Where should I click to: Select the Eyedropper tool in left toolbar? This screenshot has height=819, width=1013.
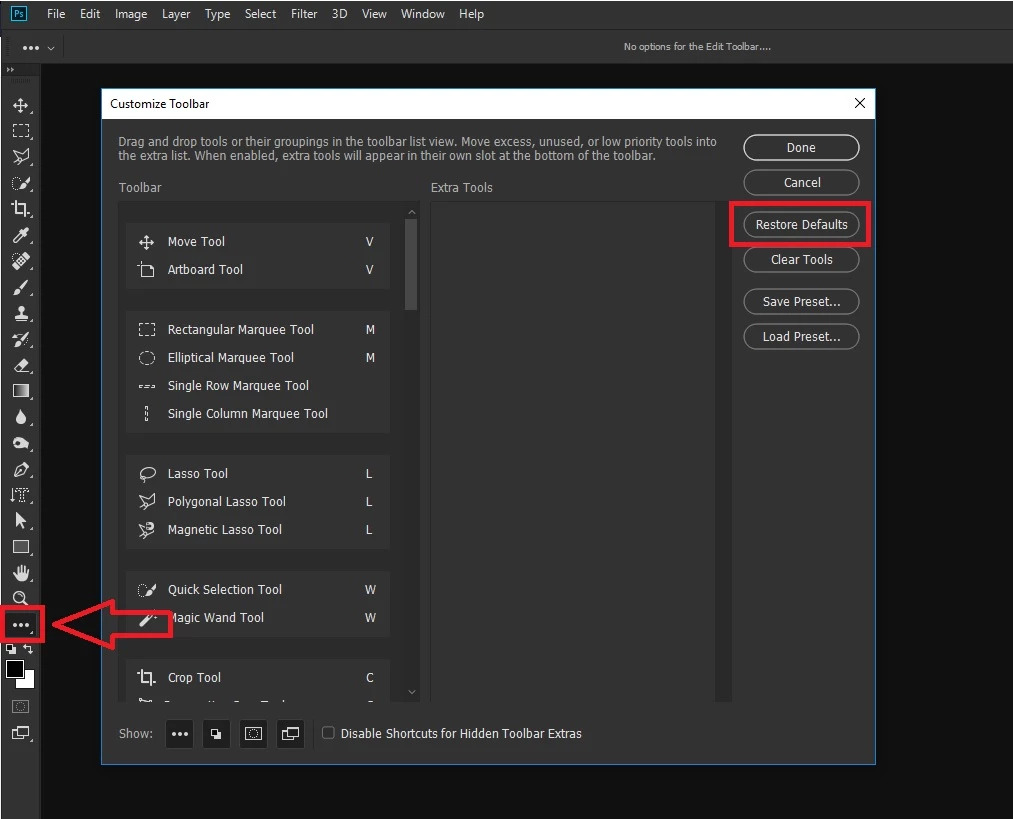pyautogui.click(x=21, y=235)
